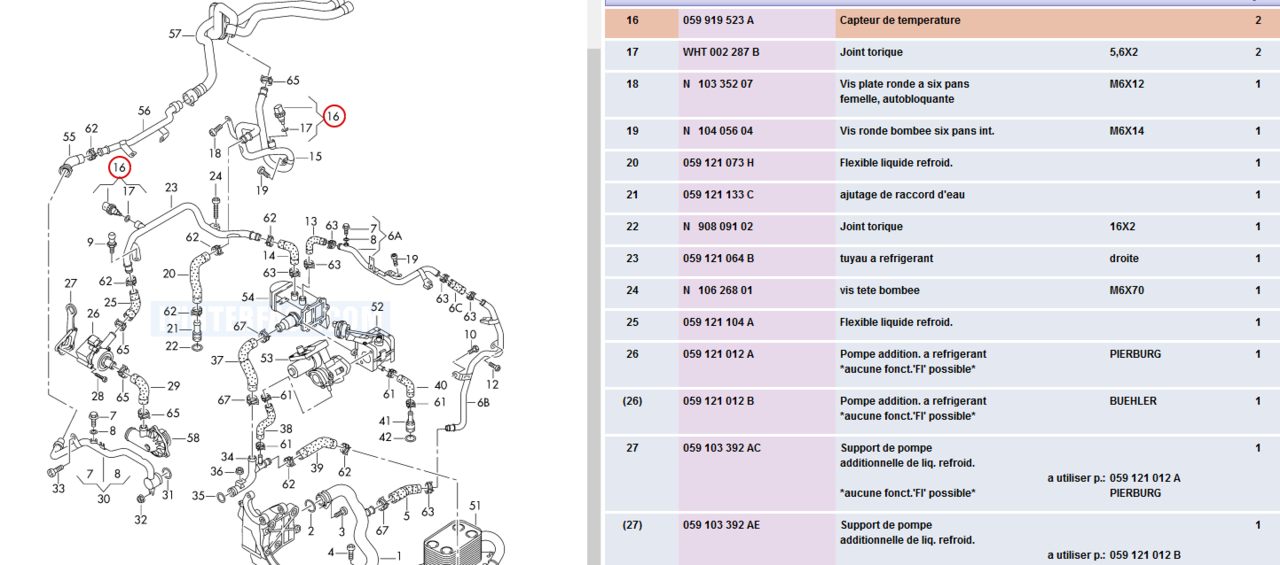
Task: Click part number 059 121 012 A
Action: point(718,354)
